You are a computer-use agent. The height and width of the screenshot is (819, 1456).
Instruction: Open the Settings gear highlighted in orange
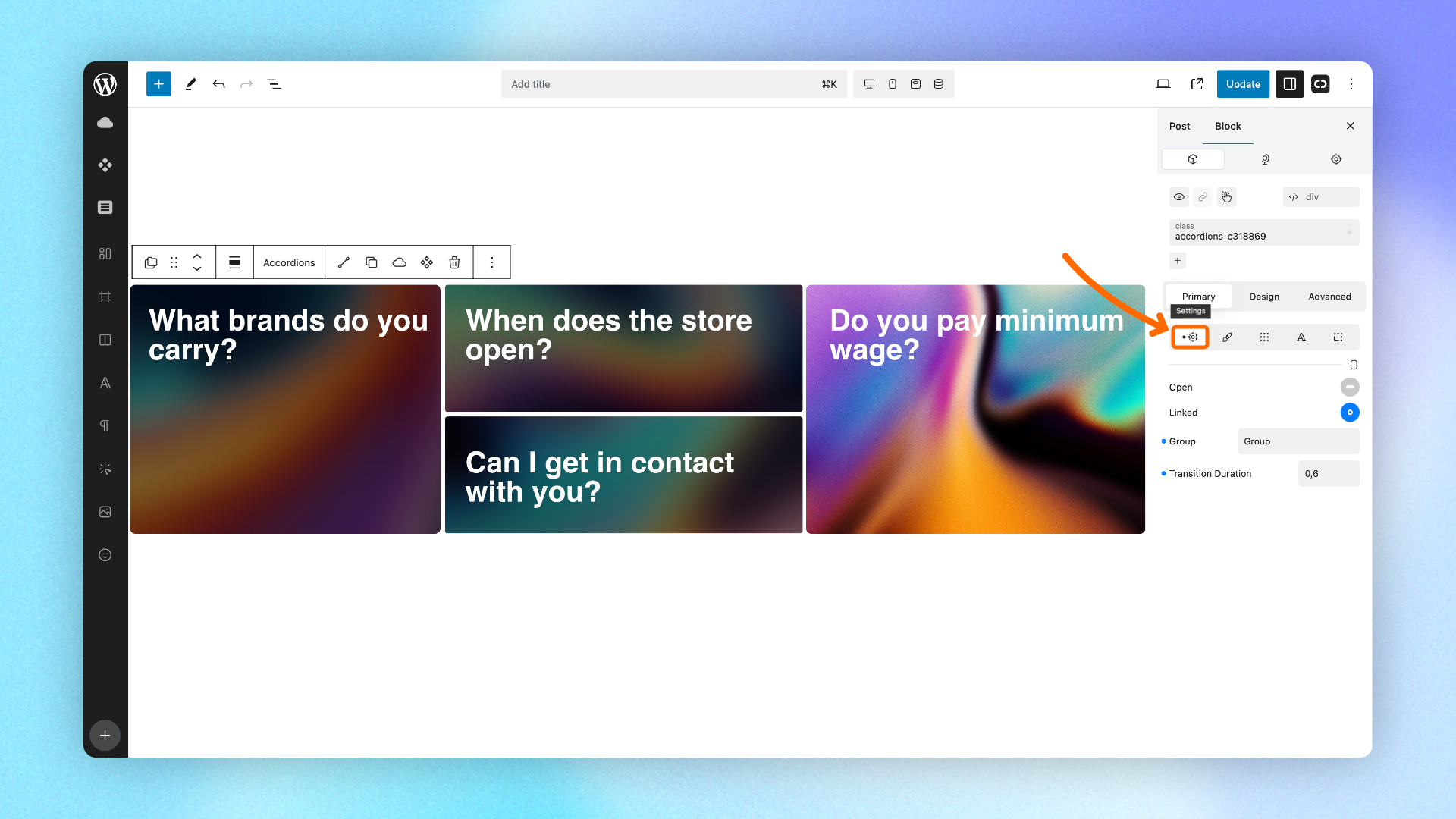click(1190, 337)
